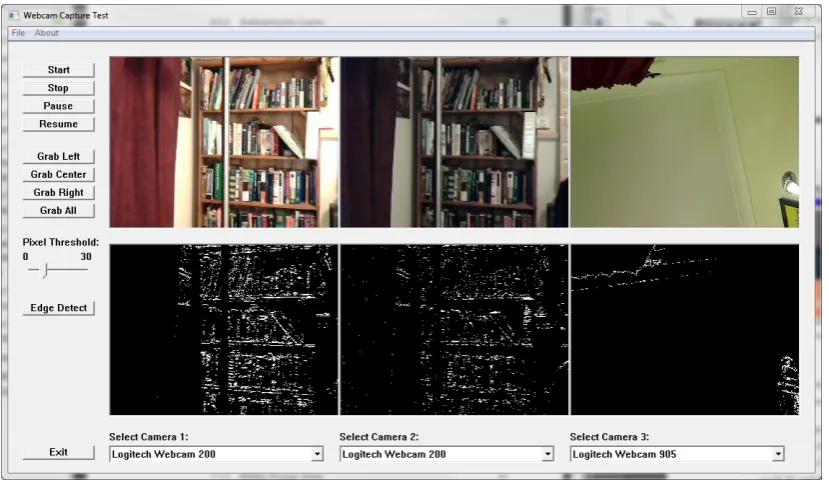This screenshot has width=829, height=488.
Task: Grab the right camera frame
Action: tap(58, 192)
